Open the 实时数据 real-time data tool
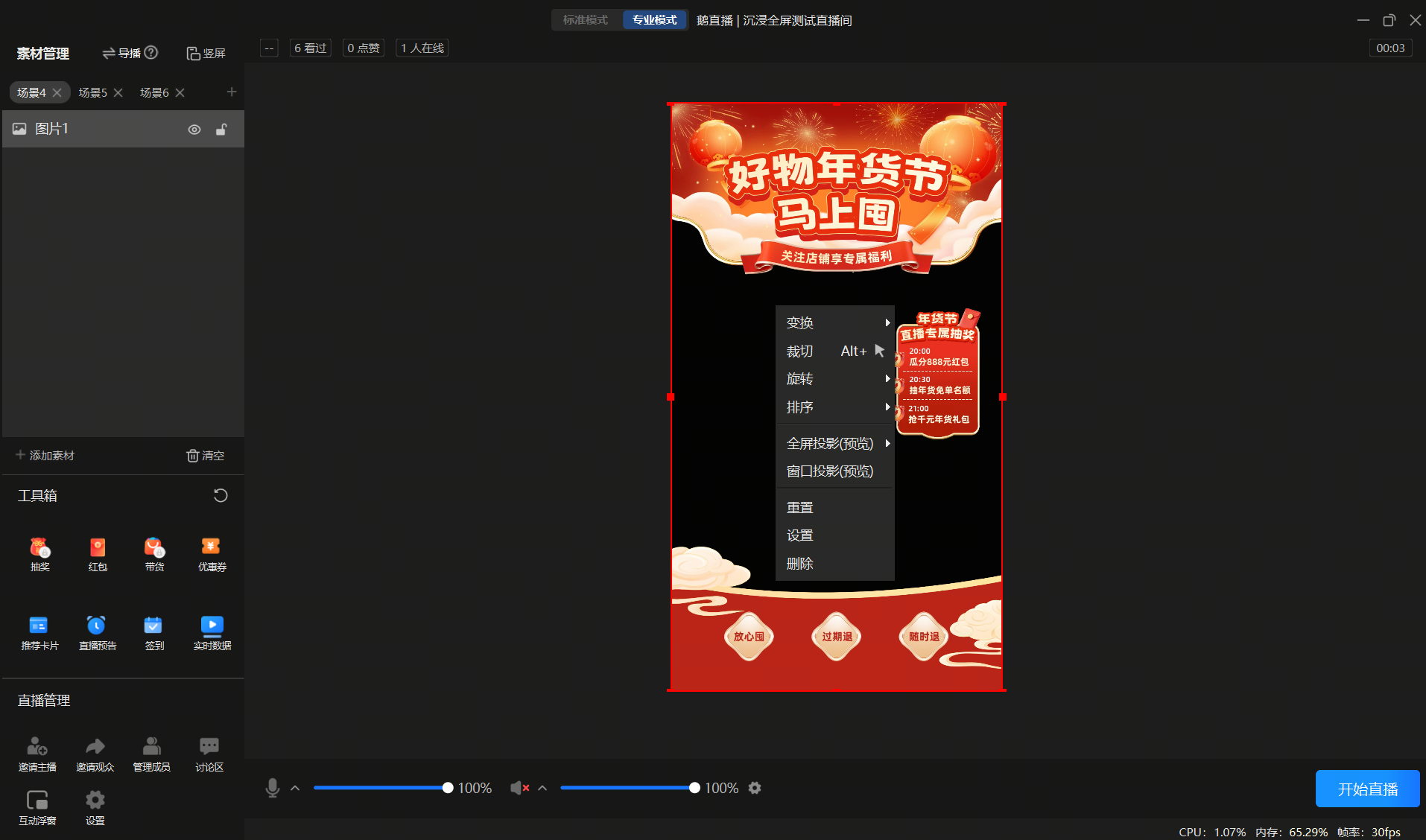The width and height of the screenshot is (1426, 840). click(212, 633)
